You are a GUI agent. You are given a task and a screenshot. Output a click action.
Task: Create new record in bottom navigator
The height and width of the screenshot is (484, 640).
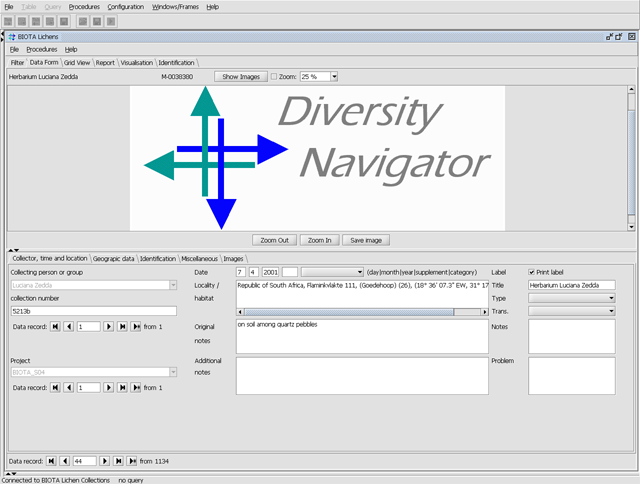coord(132,461)
